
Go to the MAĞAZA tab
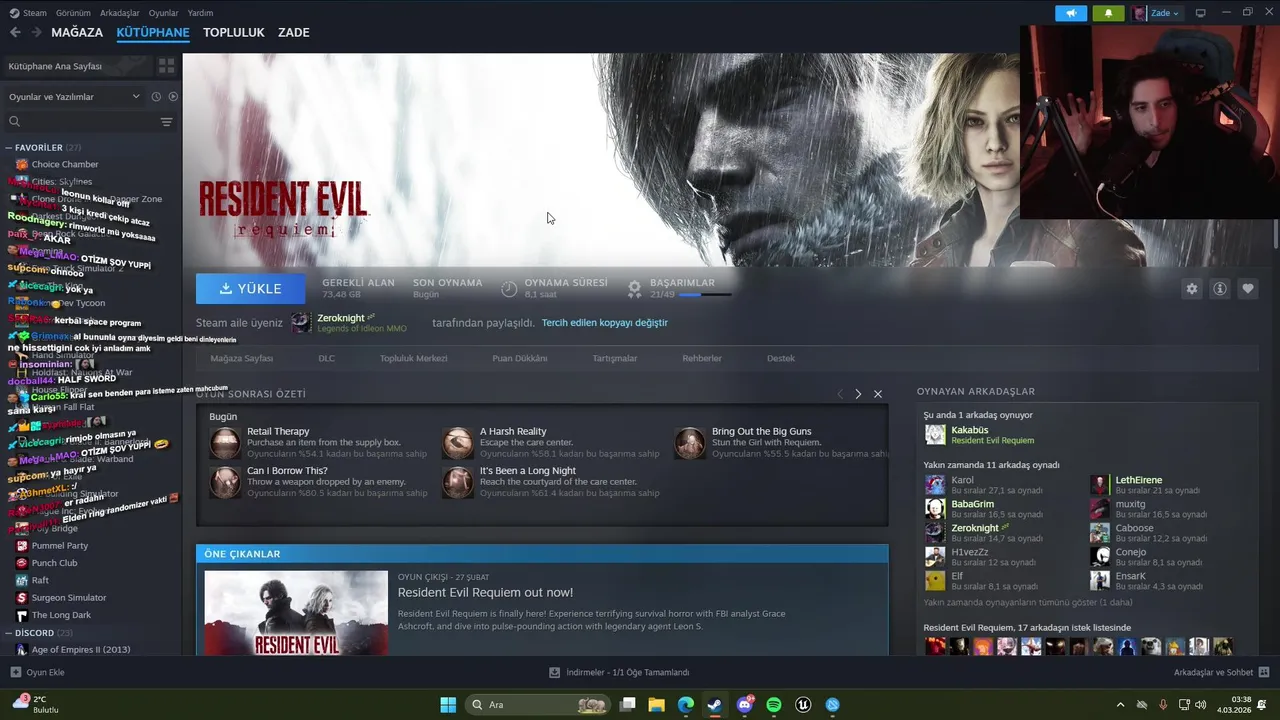click(77, 32)
